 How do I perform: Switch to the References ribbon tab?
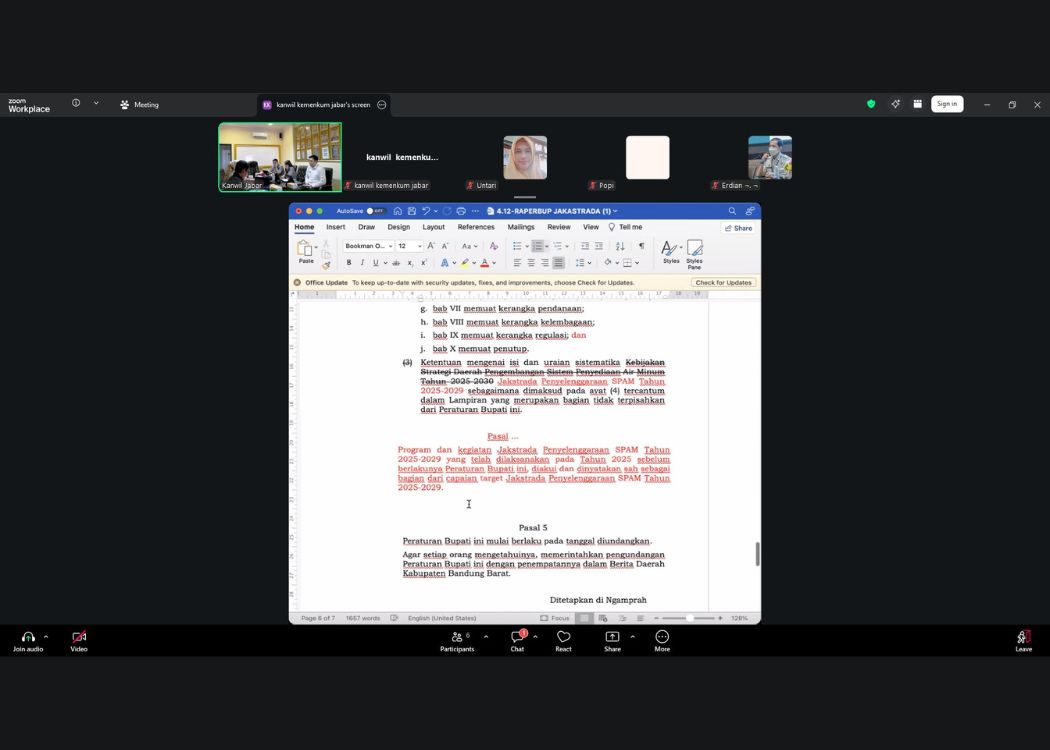click(476, 227)
